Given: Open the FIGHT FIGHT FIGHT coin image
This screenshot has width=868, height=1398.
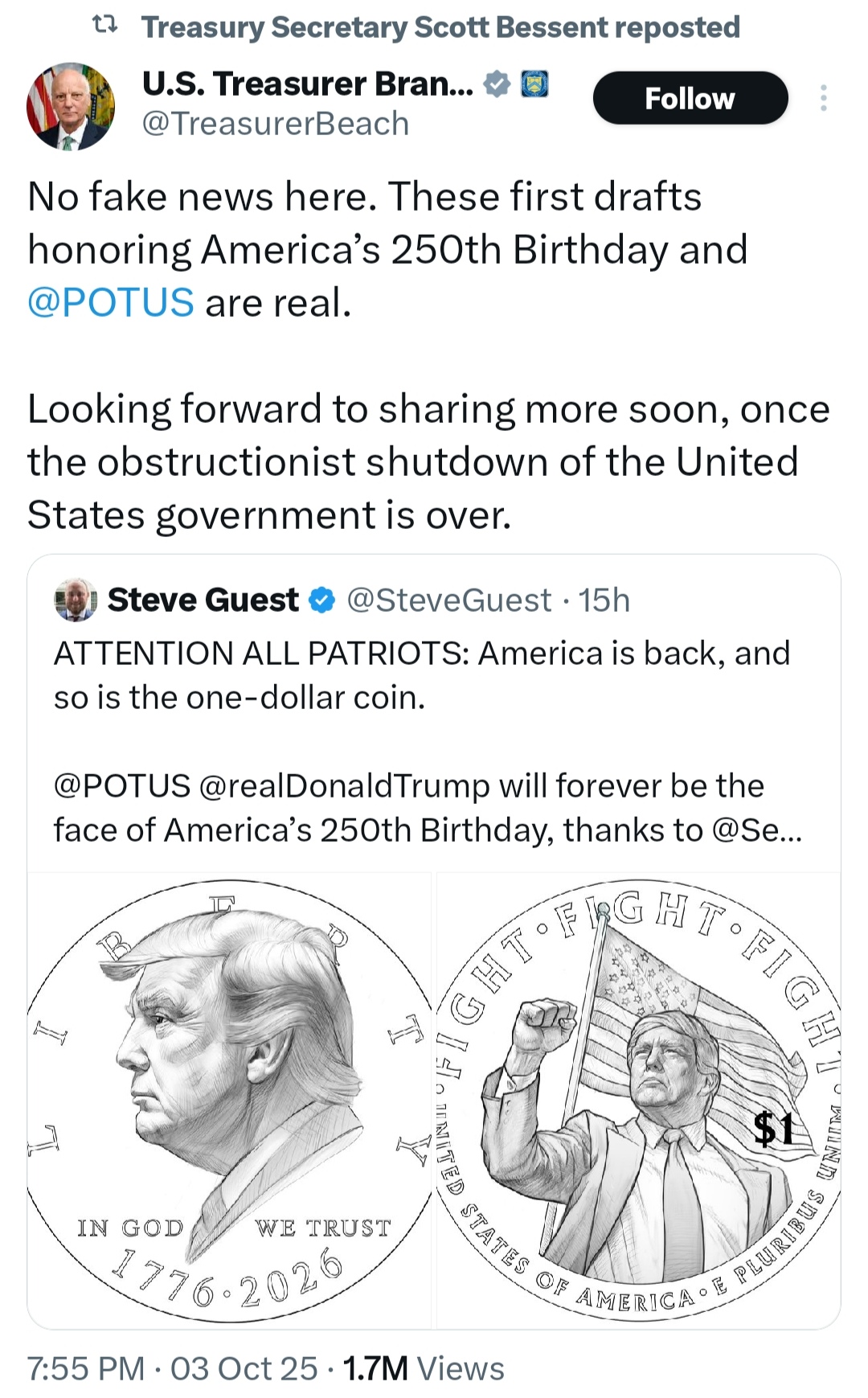Looking at the screenshot, I should 638,1100.
